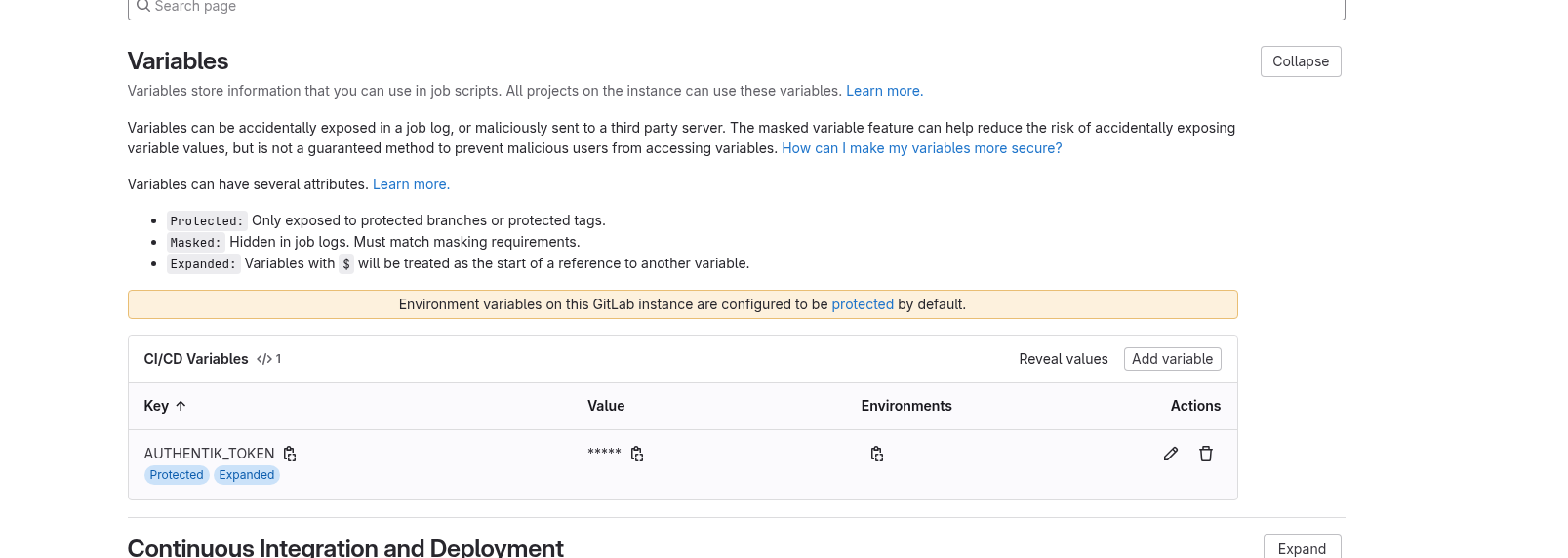The width and height of the screenshot is (1568, 558).
Task: Click the 'Masked:' code label
Action: pyautogui.click(x=196, y=243)
